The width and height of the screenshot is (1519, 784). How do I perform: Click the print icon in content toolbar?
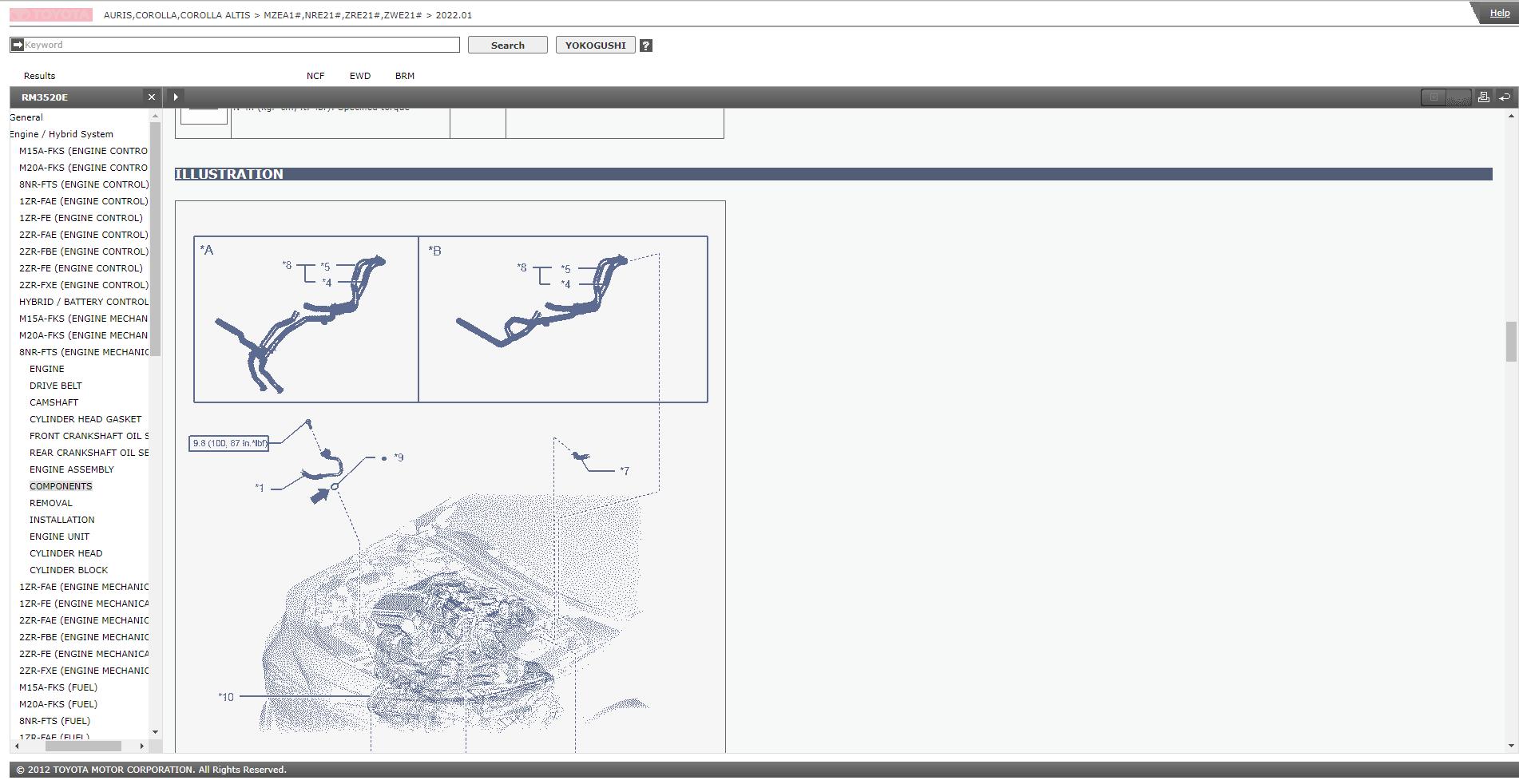coord(1483,97)
